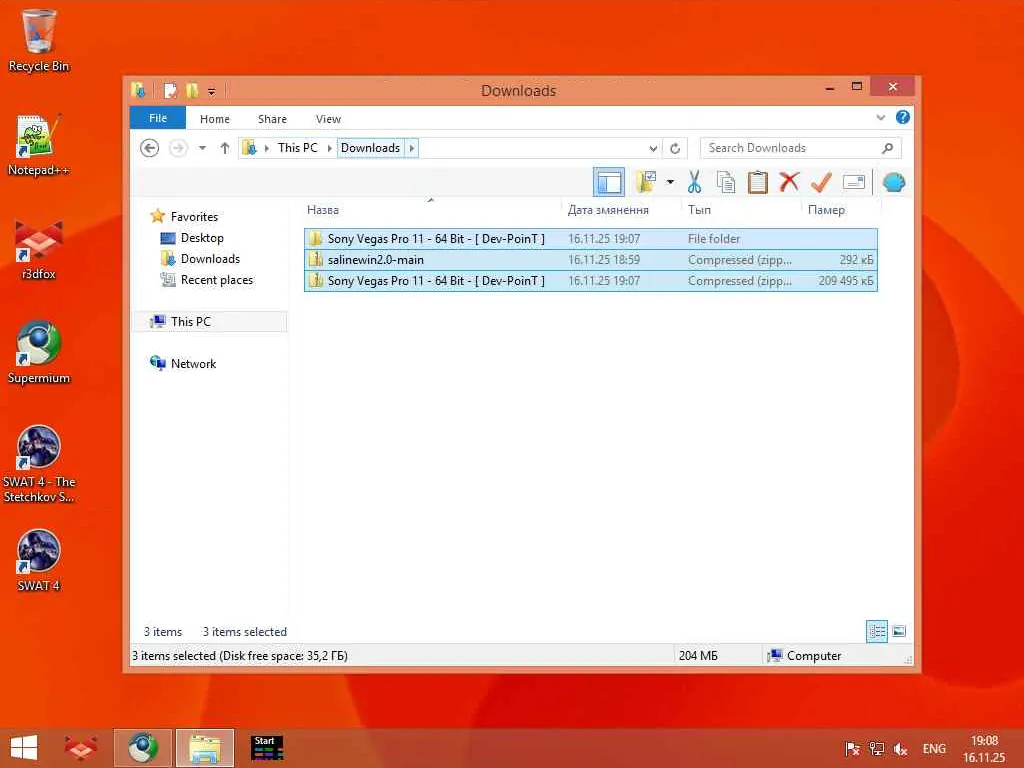Select Network in the navigation pane

tap(193, 363)
